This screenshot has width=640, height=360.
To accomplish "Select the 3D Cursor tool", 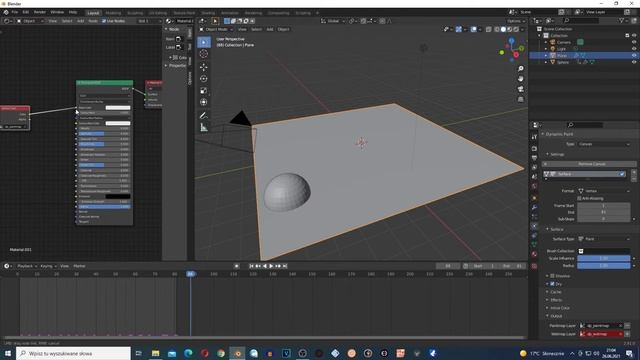I will (x=204, y=54).
